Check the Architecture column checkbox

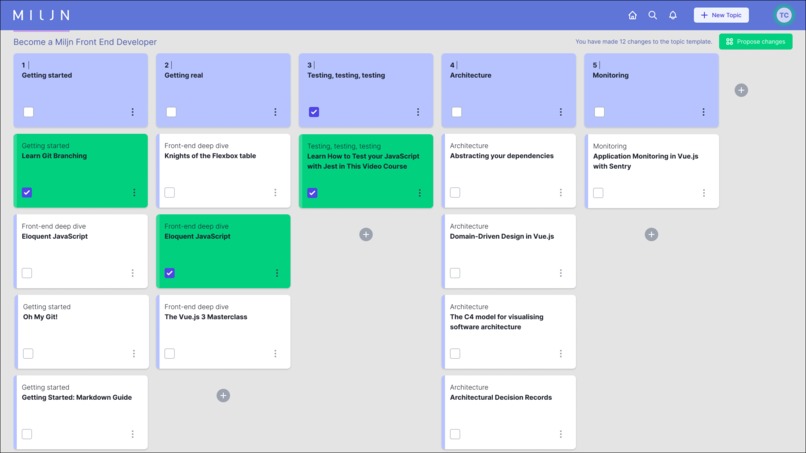pyautogui.click(x=456, y=112)
